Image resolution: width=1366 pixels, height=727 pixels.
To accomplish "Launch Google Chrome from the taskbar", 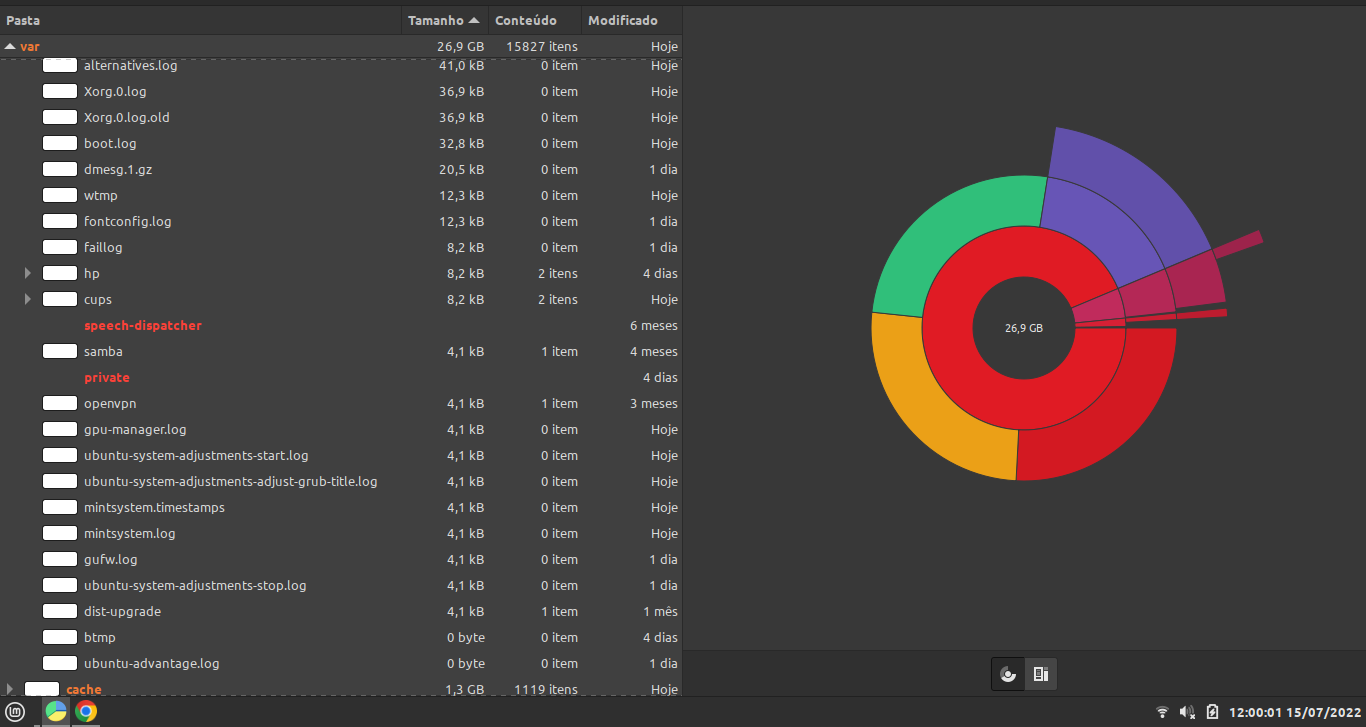I will [87, 712].
